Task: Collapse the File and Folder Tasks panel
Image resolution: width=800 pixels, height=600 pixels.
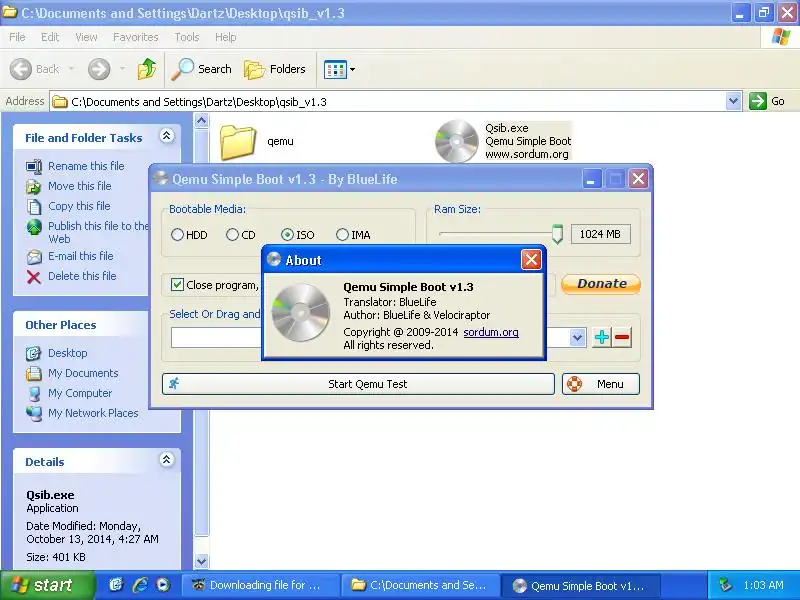Action: pos(167,136)
